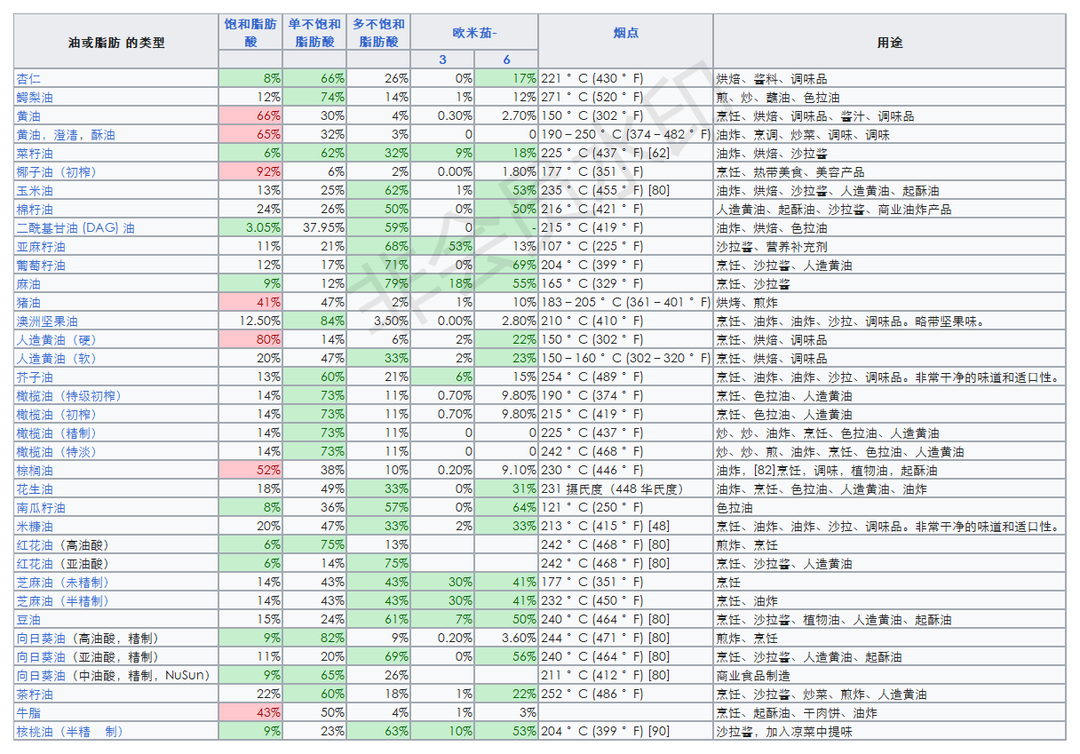Click the 271 ° C (520 ° F) smoke point cell
The image size is (1080, 754).
tap(625, 97)
